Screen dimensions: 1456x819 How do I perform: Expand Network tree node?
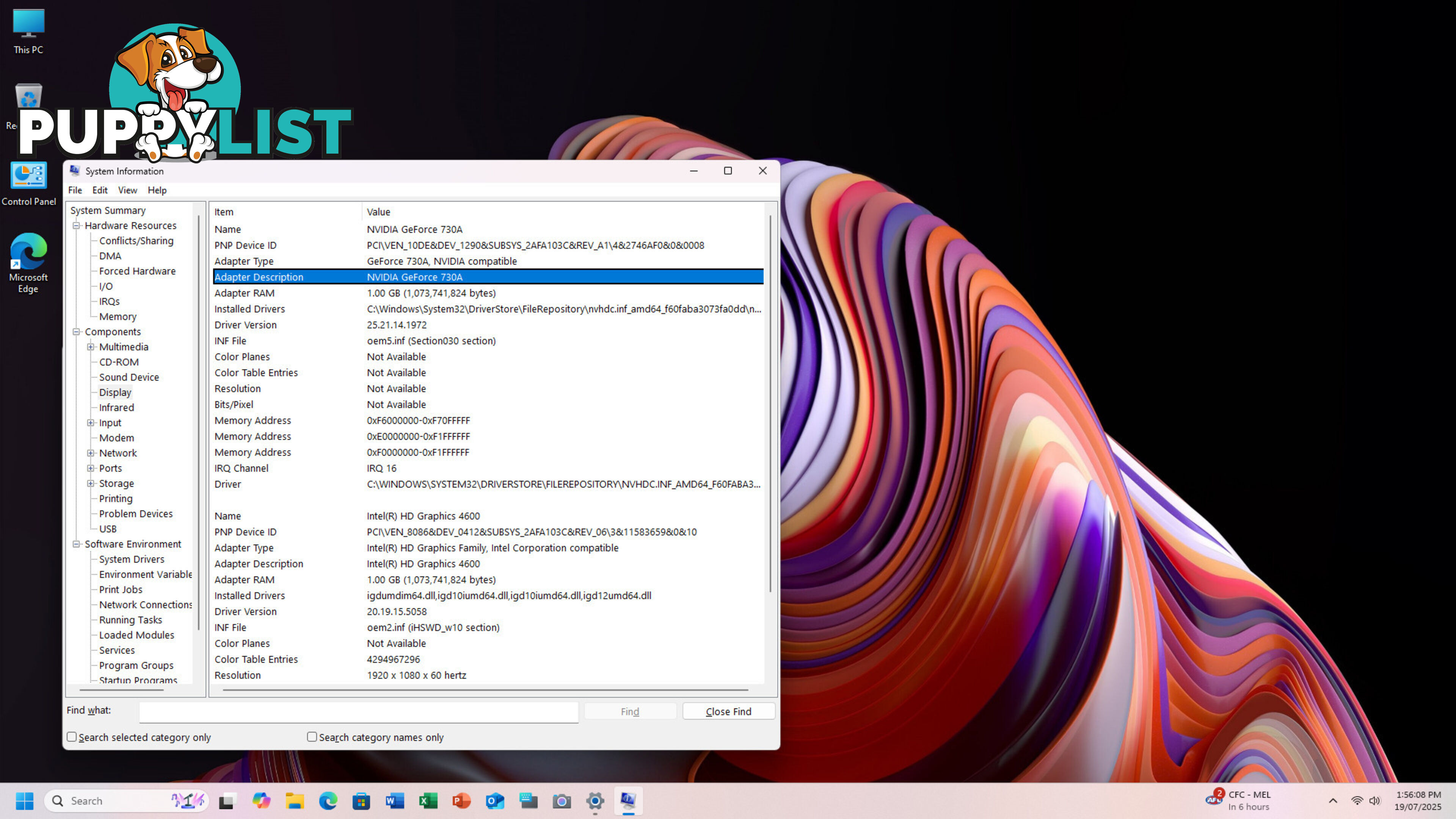pyautogui.click(x=91, y=453)
